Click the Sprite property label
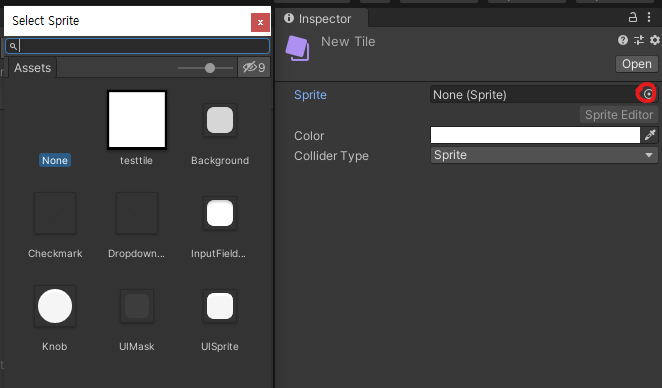The width and height of the screenshot is (662, 388). click(310, 95)
